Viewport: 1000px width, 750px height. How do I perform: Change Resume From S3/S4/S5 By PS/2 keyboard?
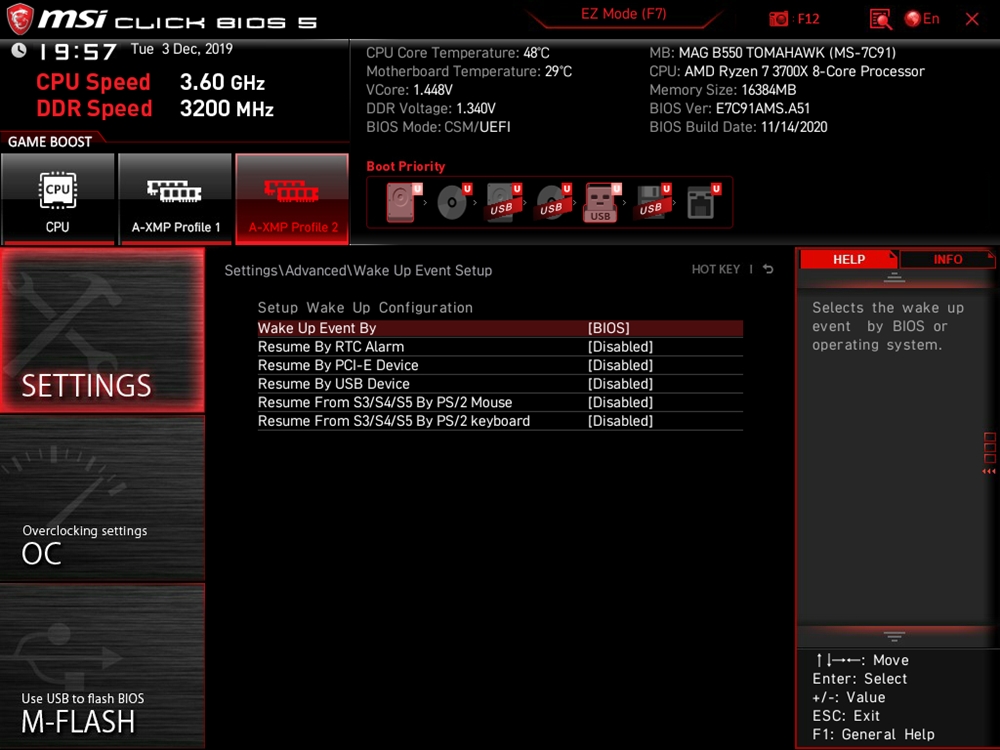click(x=500, y=420)
